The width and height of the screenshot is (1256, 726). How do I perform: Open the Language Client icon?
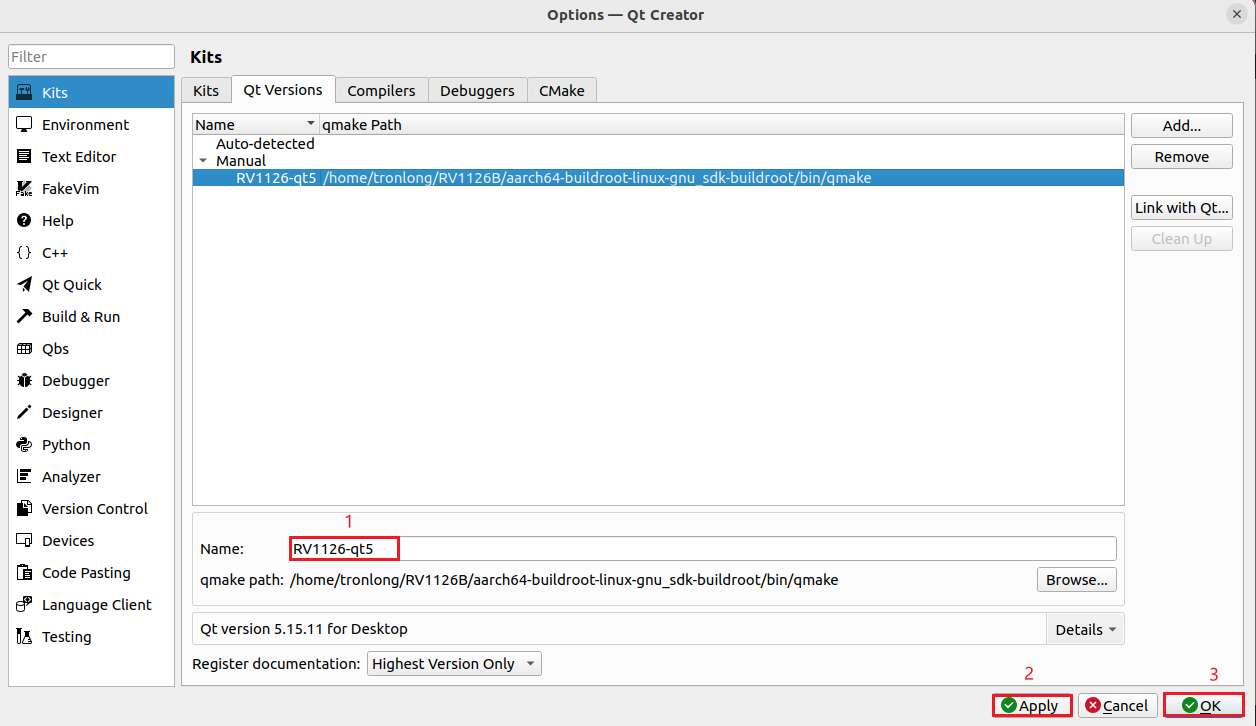coord(25,605)
